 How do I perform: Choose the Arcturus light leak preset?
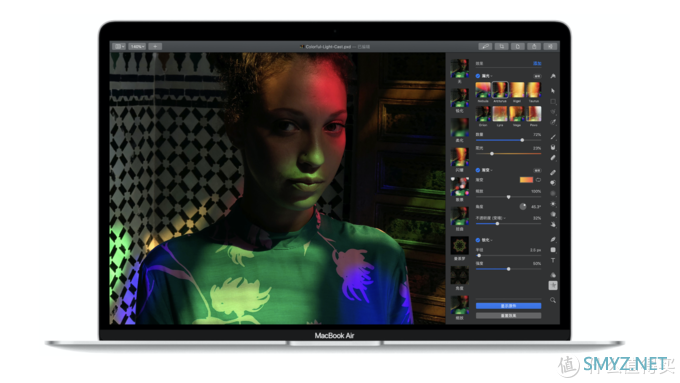[500, 90]
